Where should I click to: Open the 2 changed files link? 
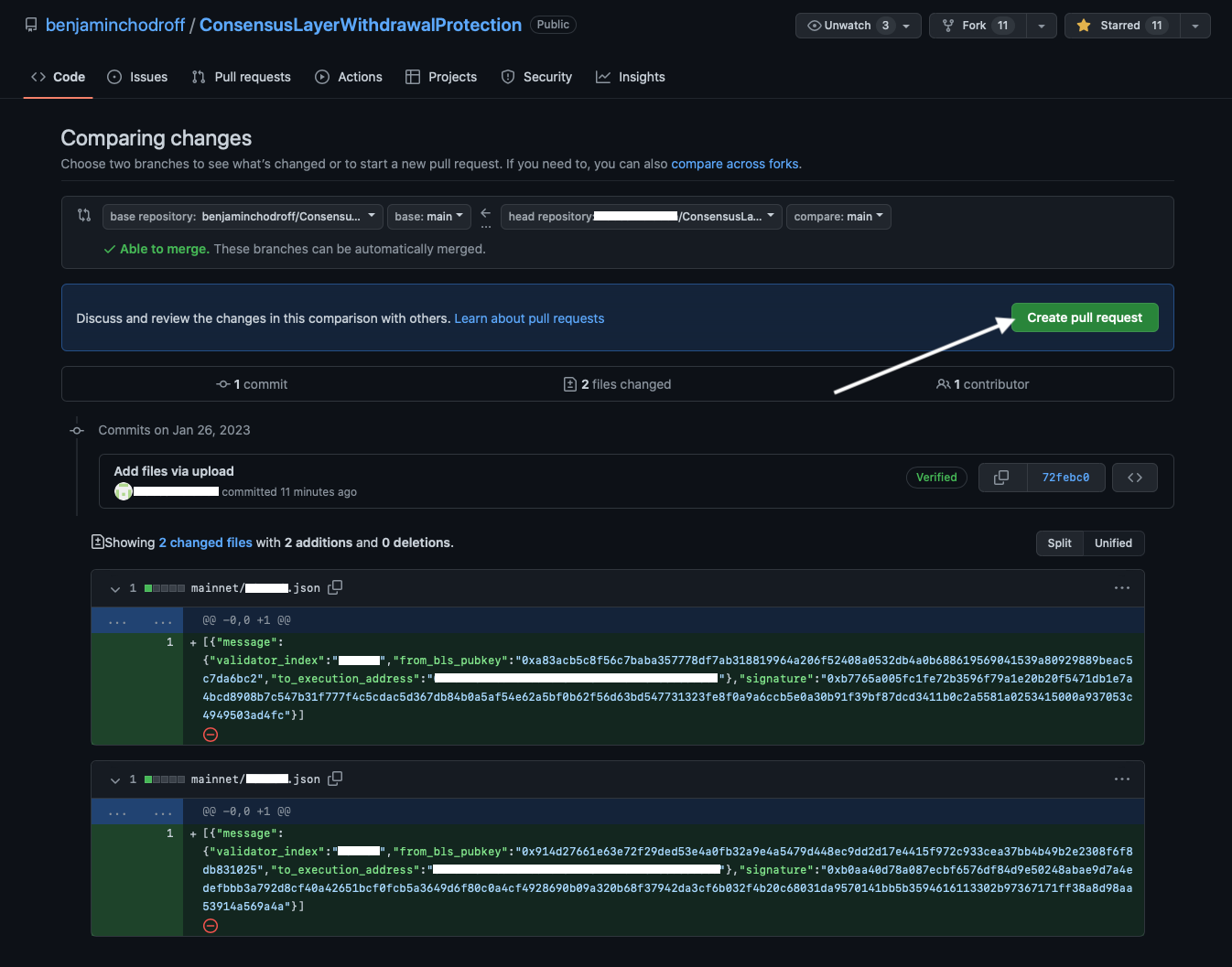[x=205, y=543]
